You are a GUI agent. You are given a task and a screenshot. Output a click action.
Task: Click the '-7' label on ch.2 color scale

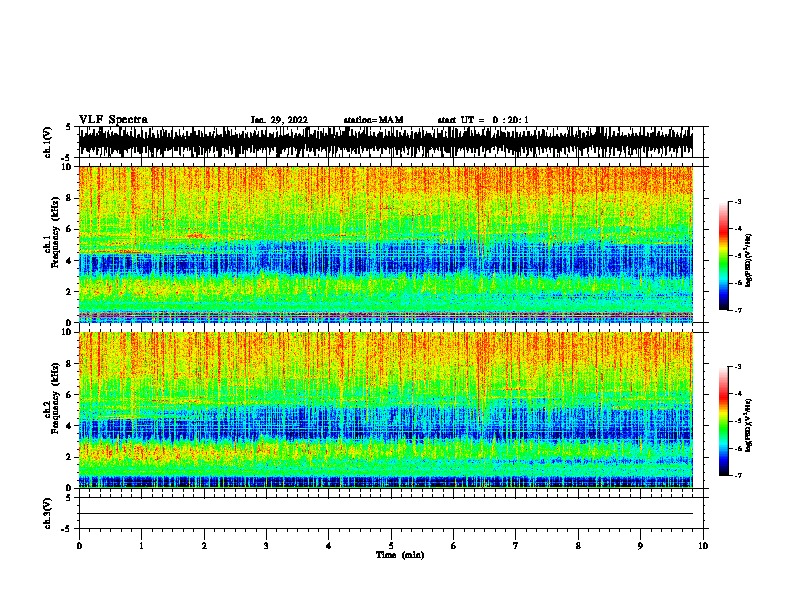(x=738, y=475)
